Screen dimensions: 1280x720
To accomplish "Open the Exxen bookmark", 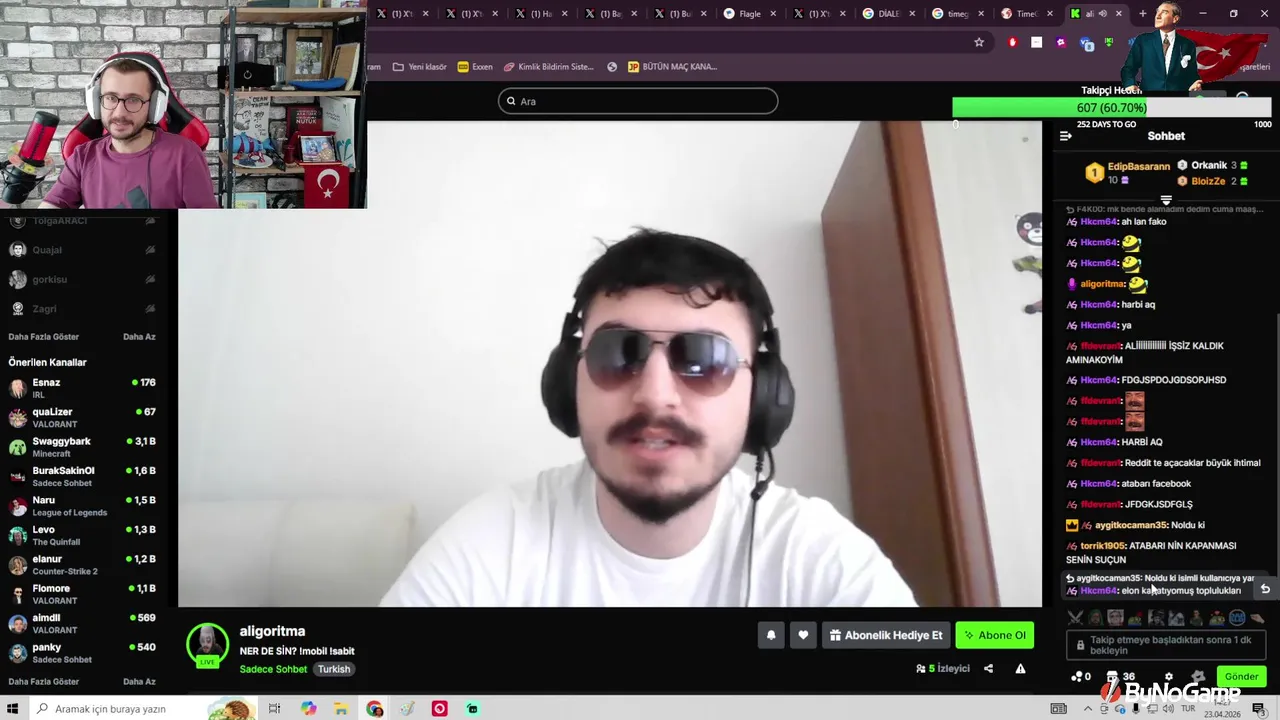I will tap(475, 67).
